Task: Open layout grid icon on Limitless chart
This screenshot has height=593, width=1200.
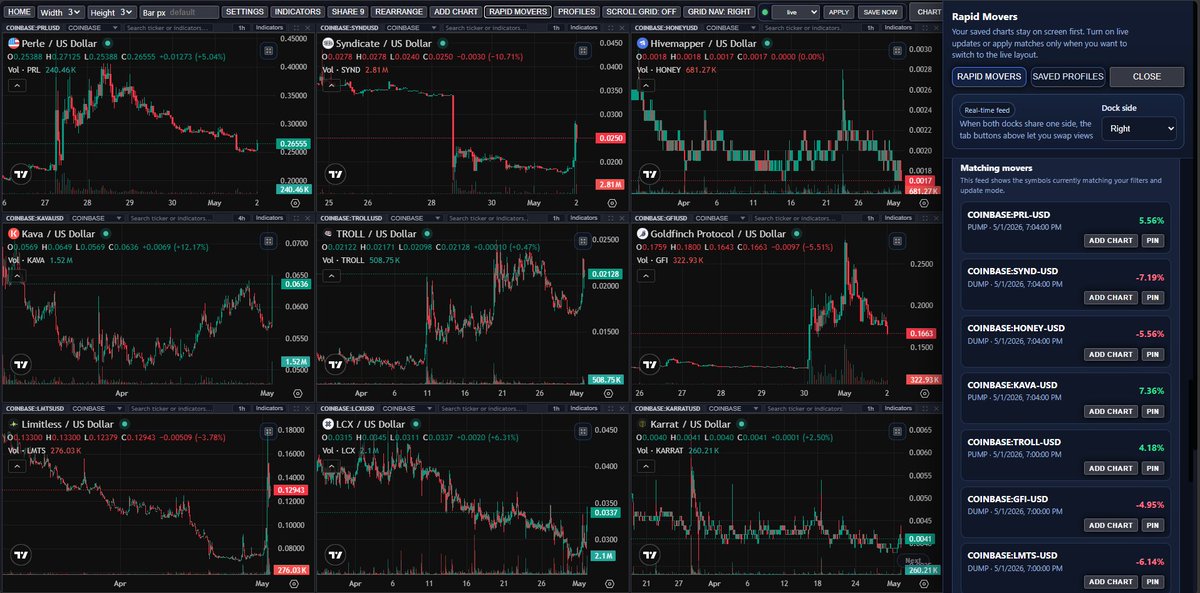Action: click(268, 431)
